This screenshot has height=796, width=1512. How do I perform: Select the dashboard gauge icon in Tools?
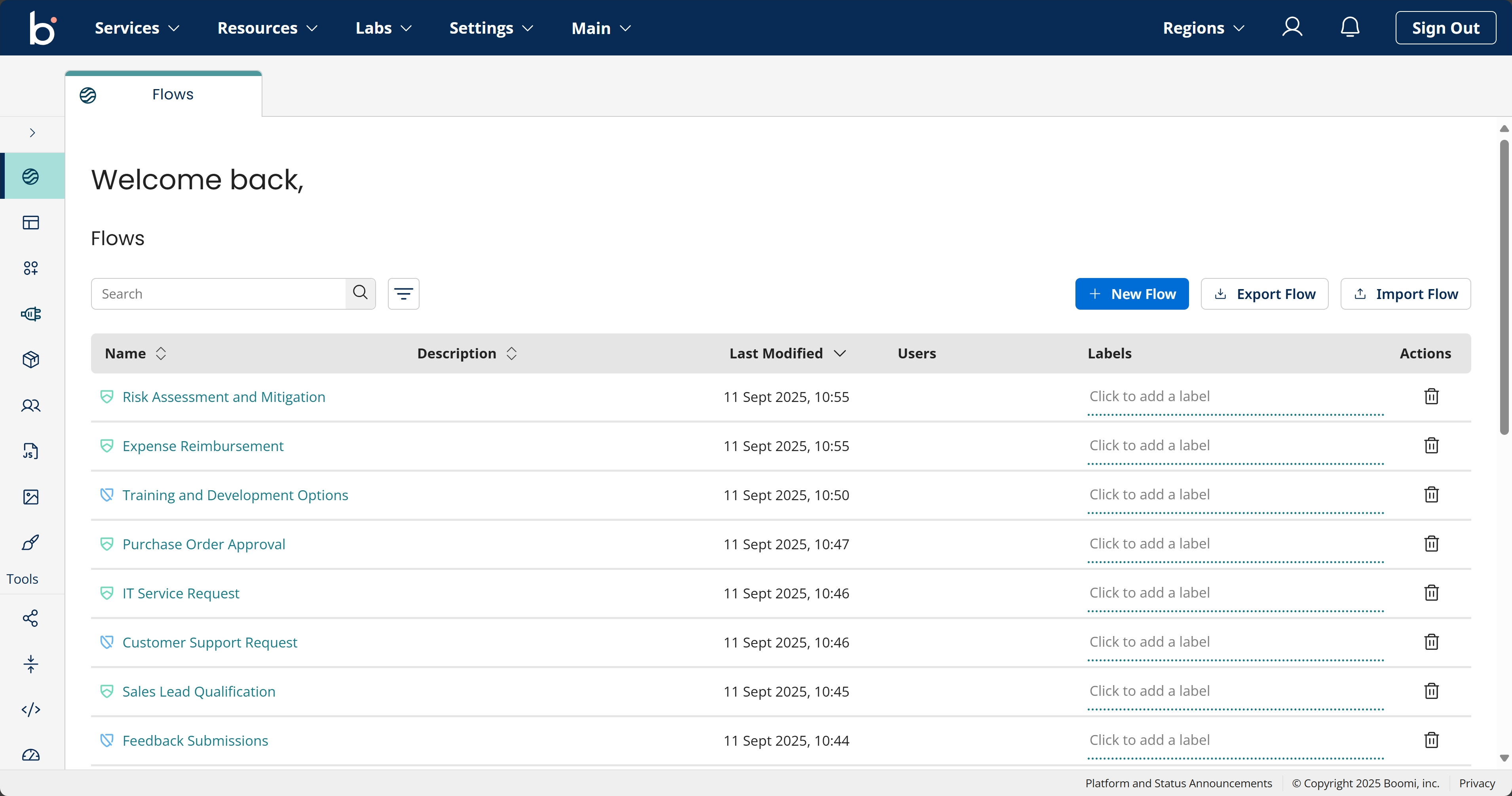click(x=31, y=756)
